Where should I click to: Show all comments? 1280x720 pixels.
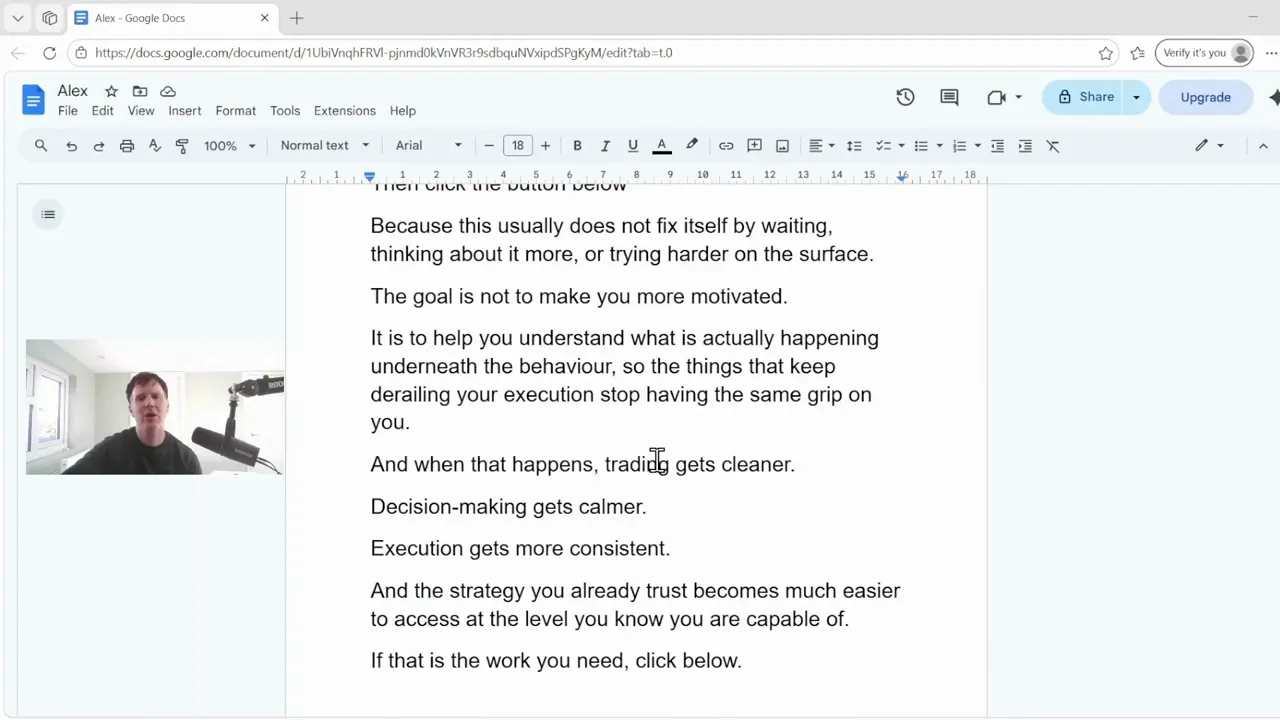(949, 97)
